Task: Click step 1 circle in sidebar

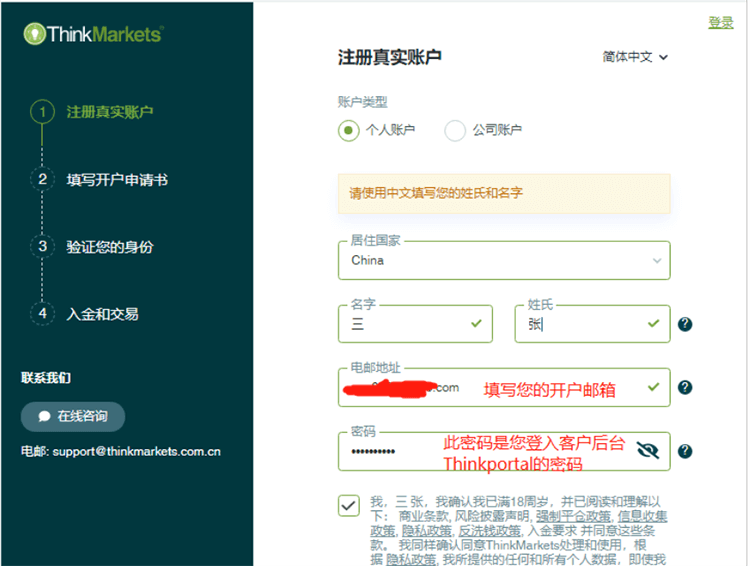Action: point(43,112)
